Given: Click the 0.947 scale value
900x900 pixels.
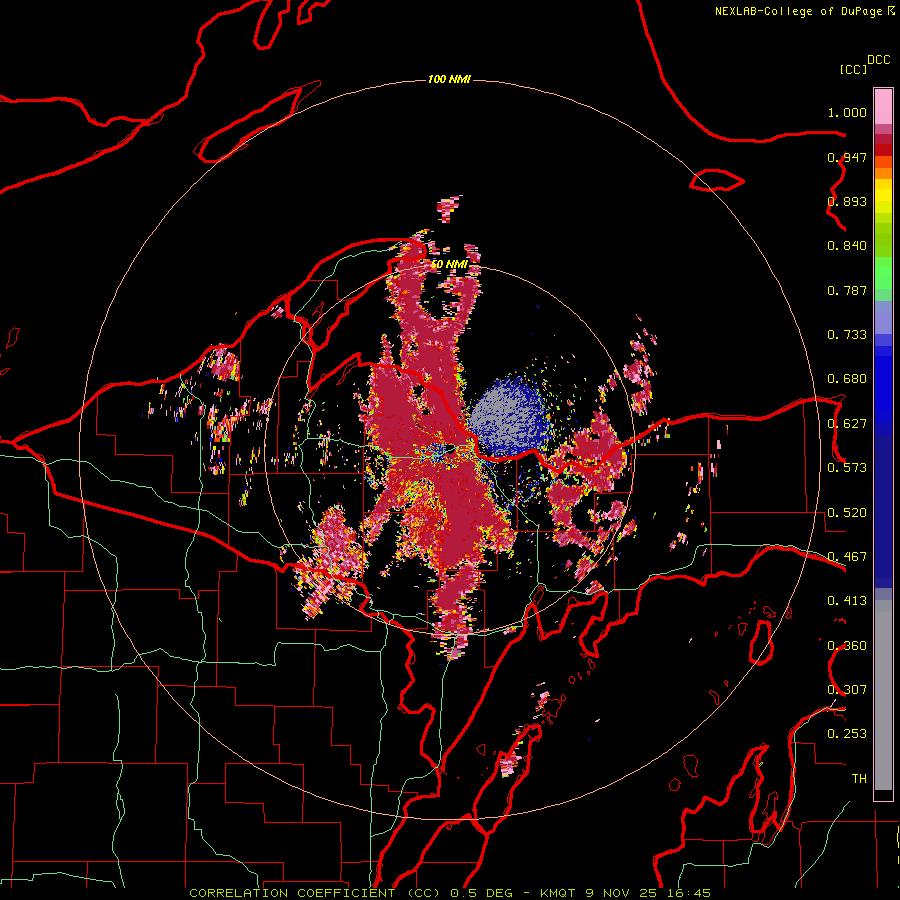Looking at the screenshot, I should coord(847,157).
